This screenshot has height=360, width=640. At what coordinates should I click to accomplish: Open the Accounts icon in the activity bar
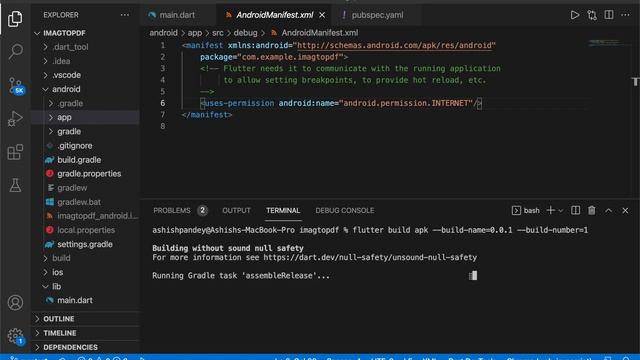click(15, 302)
